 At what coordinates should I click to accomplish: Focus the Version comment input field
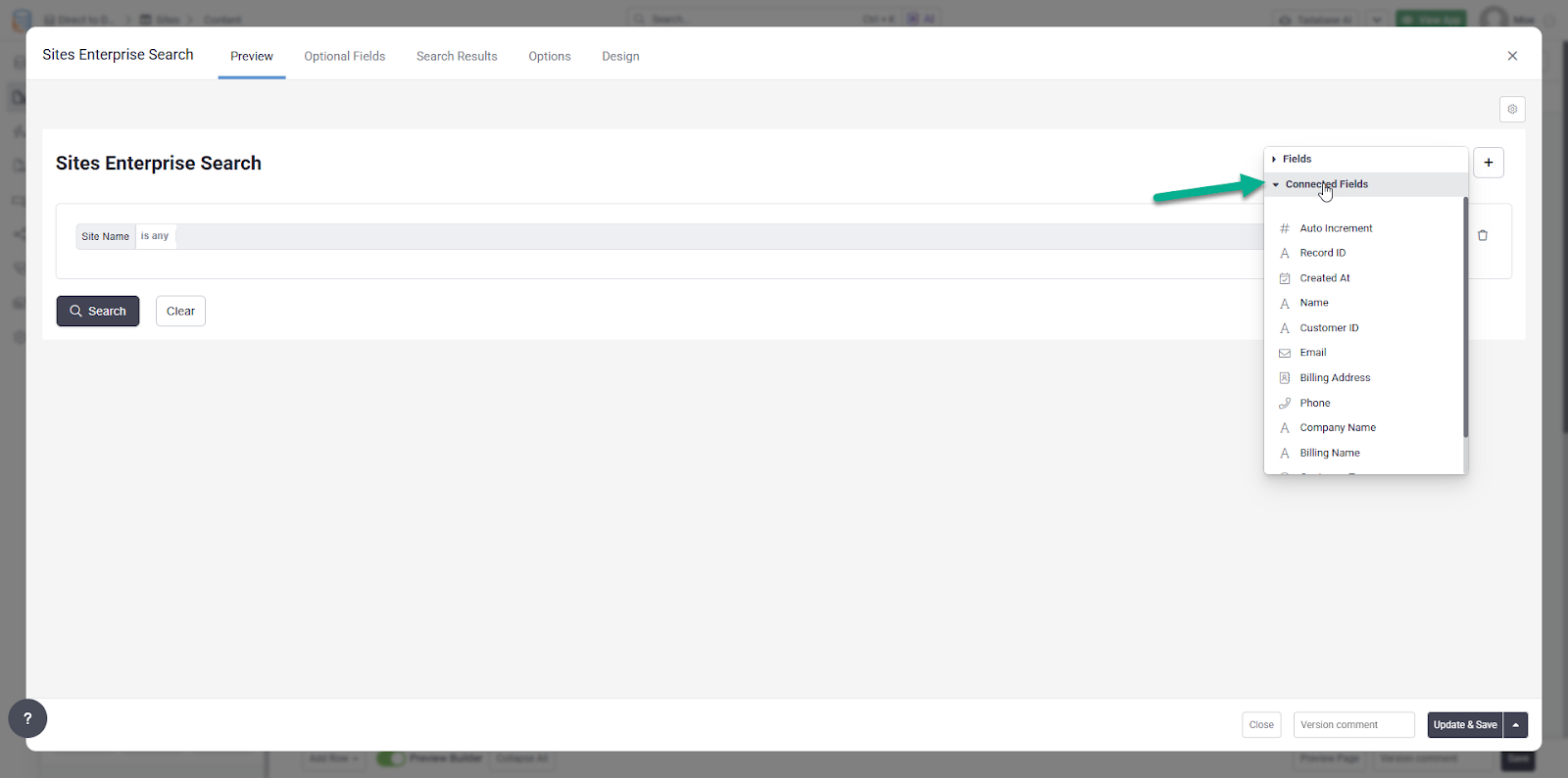click(1353, 725)
